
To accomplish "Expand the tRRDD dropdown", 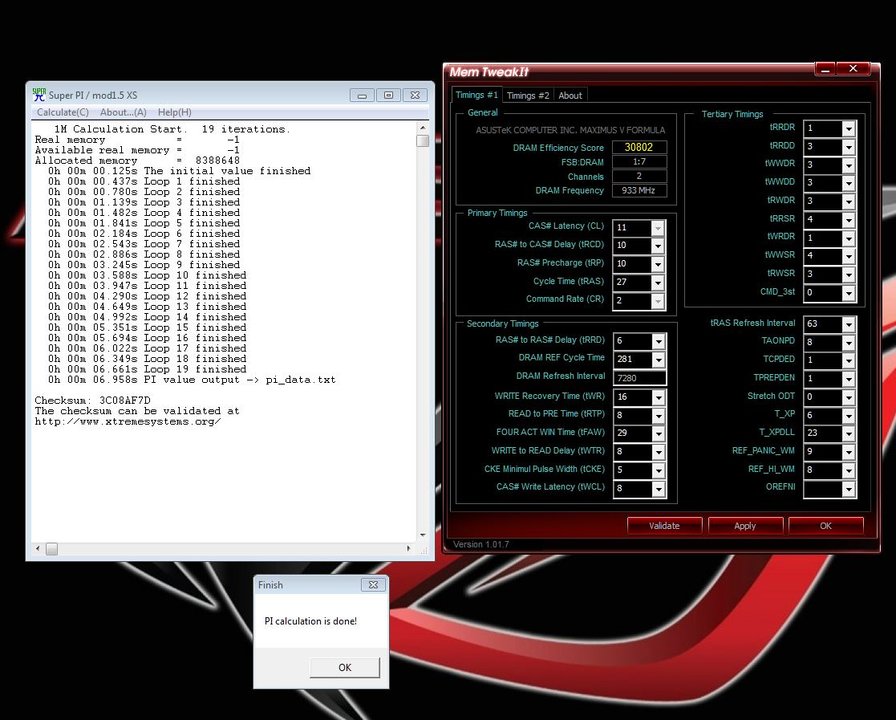I will tap(849, 147).
